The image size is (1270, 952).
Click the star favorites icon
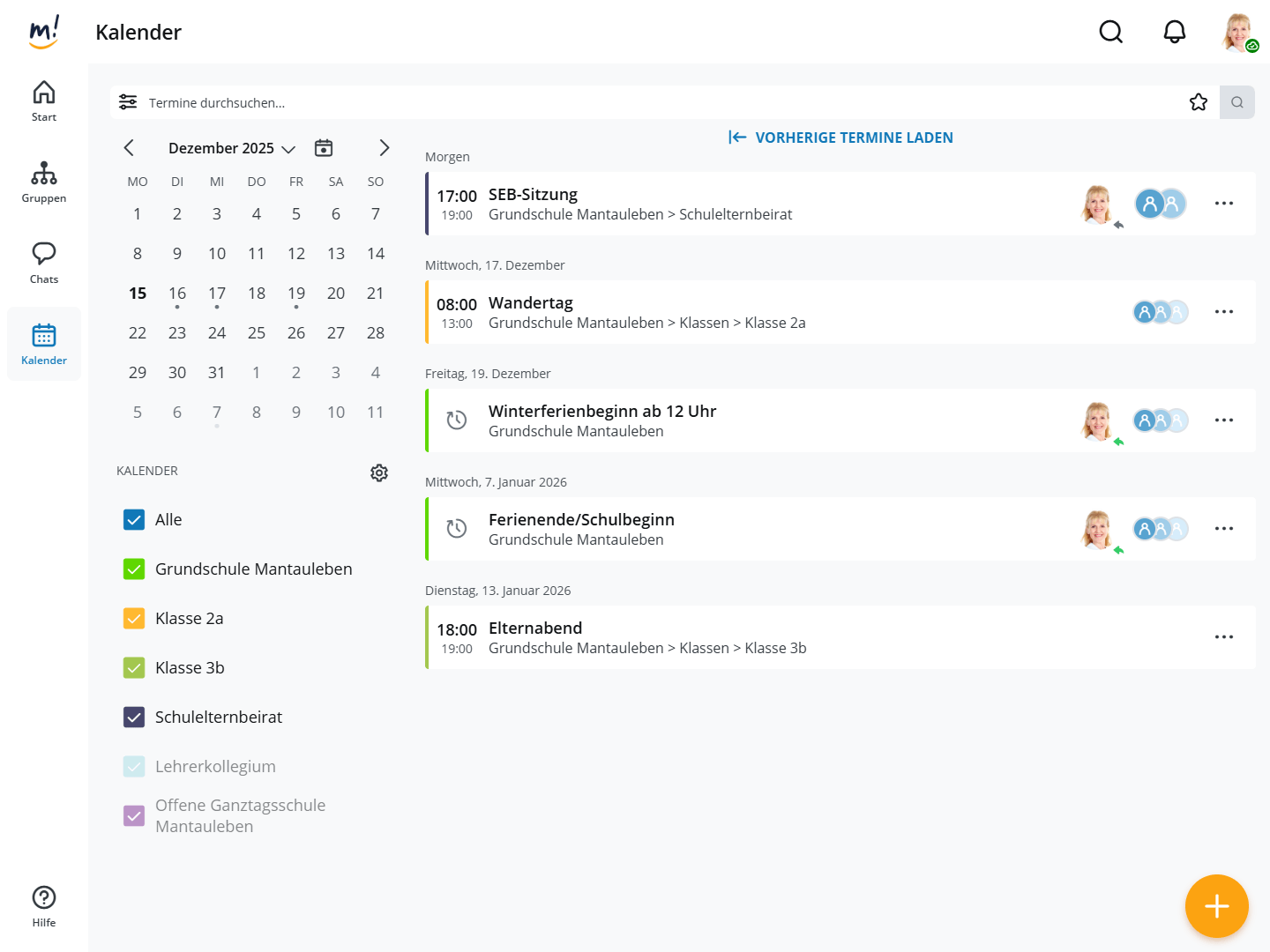coord(1198,102)
